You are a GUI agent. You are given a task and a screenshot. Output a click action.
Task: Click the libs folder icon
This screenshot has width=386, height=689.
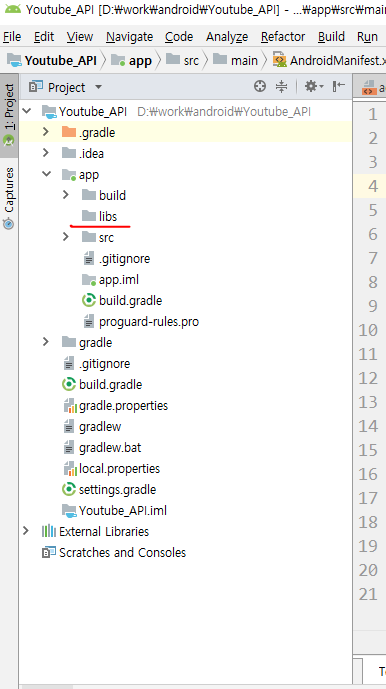89,216
